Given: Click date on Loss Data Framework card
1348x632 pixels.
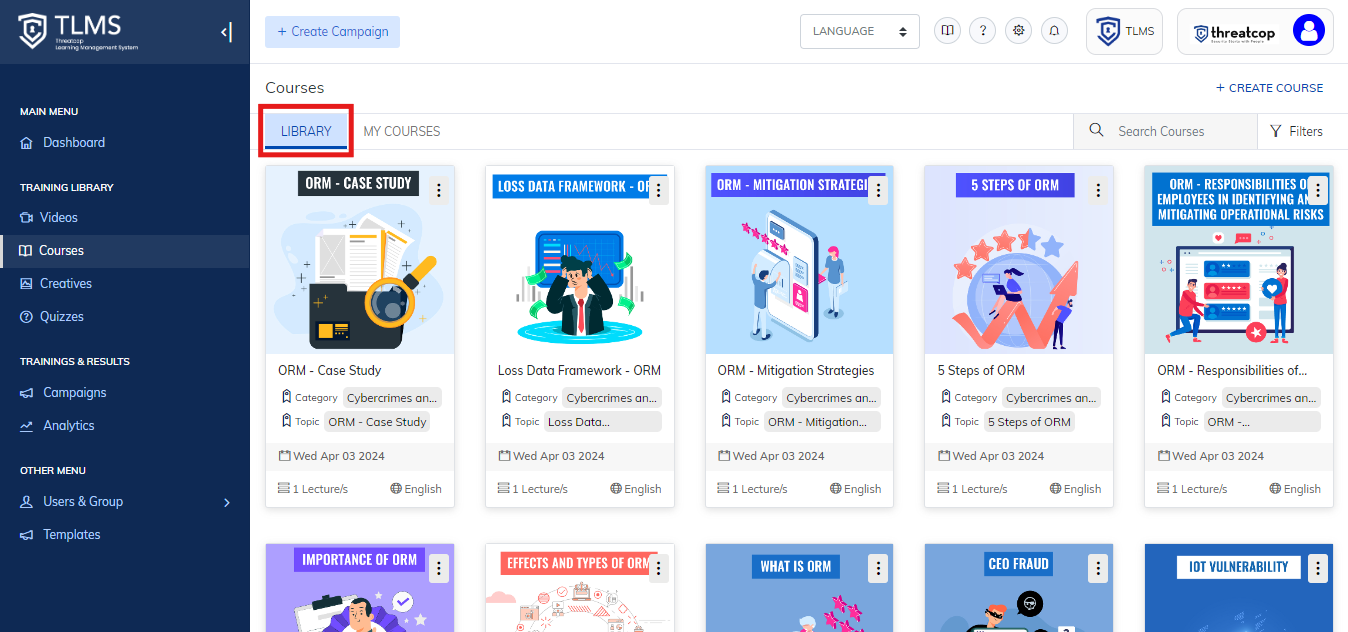Looking at the screenshot, I should (558, 456).
